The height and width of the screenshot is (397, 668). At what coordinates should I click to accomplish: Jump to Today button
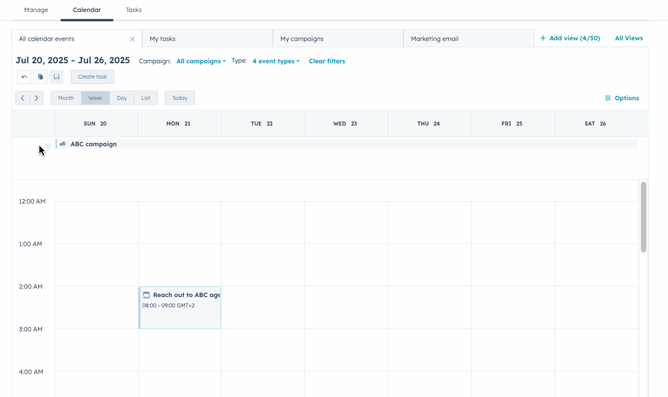point(180,98)
